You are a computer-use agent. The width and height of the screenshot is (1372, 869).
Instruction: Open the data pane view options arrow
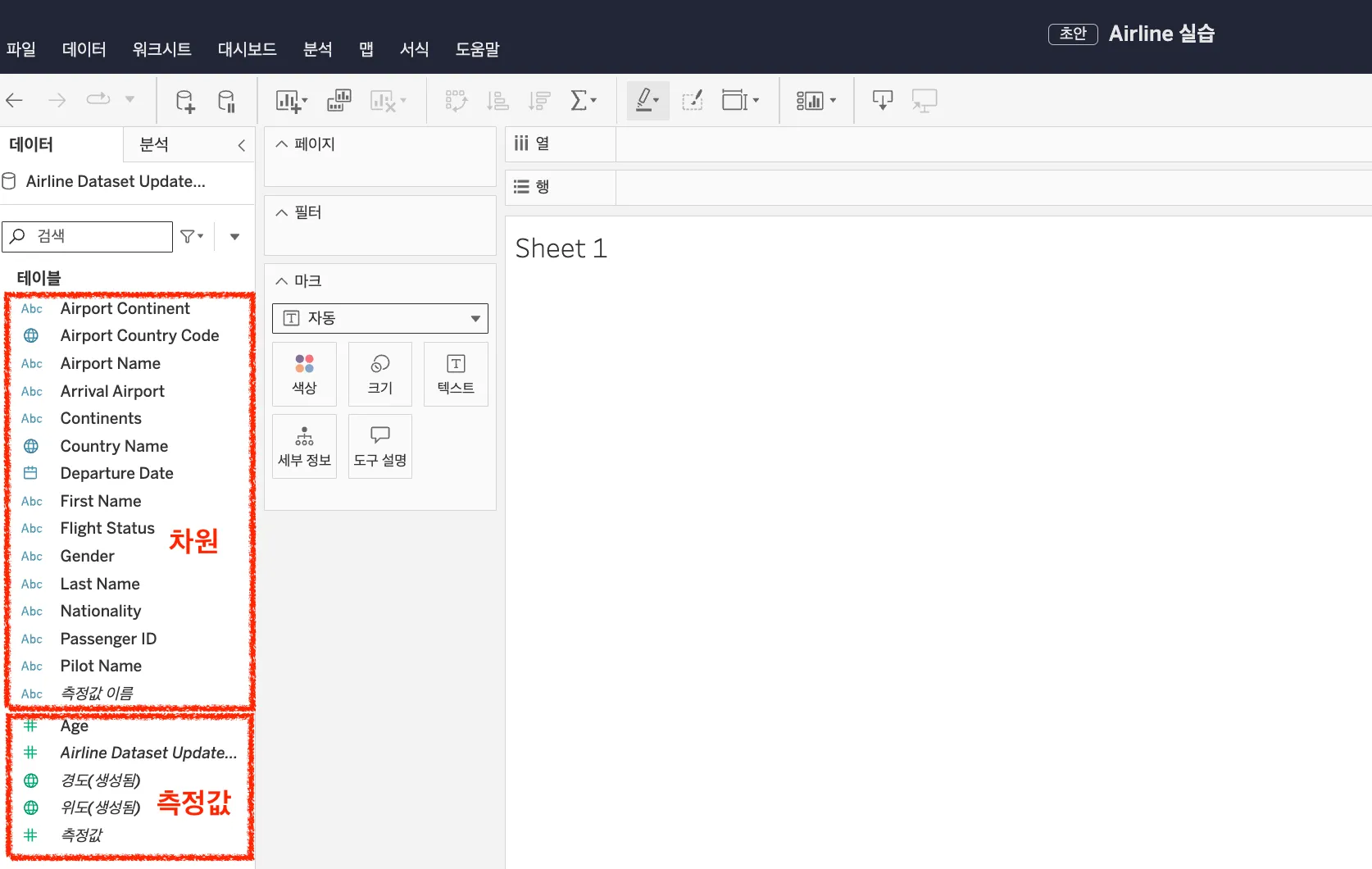(x=235, y=236)
